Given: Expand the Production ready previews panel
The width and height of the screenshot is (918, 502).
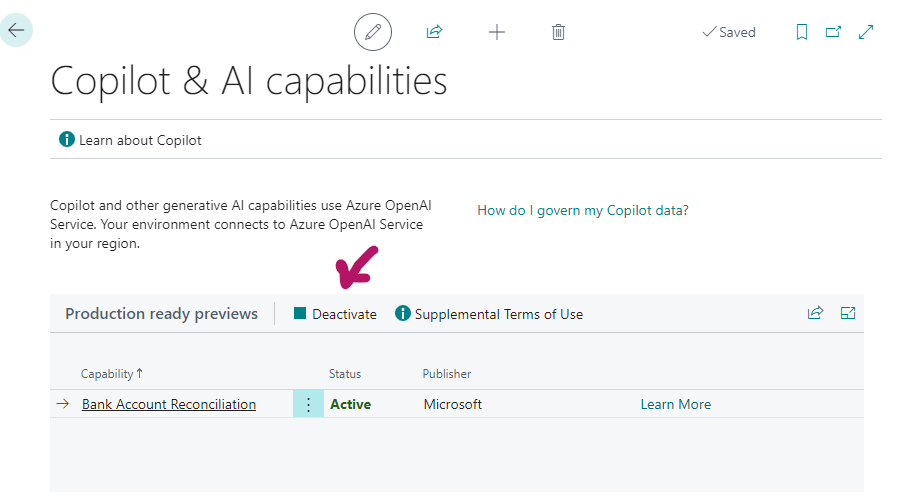Looking at the screenshot, I should 848,313.
